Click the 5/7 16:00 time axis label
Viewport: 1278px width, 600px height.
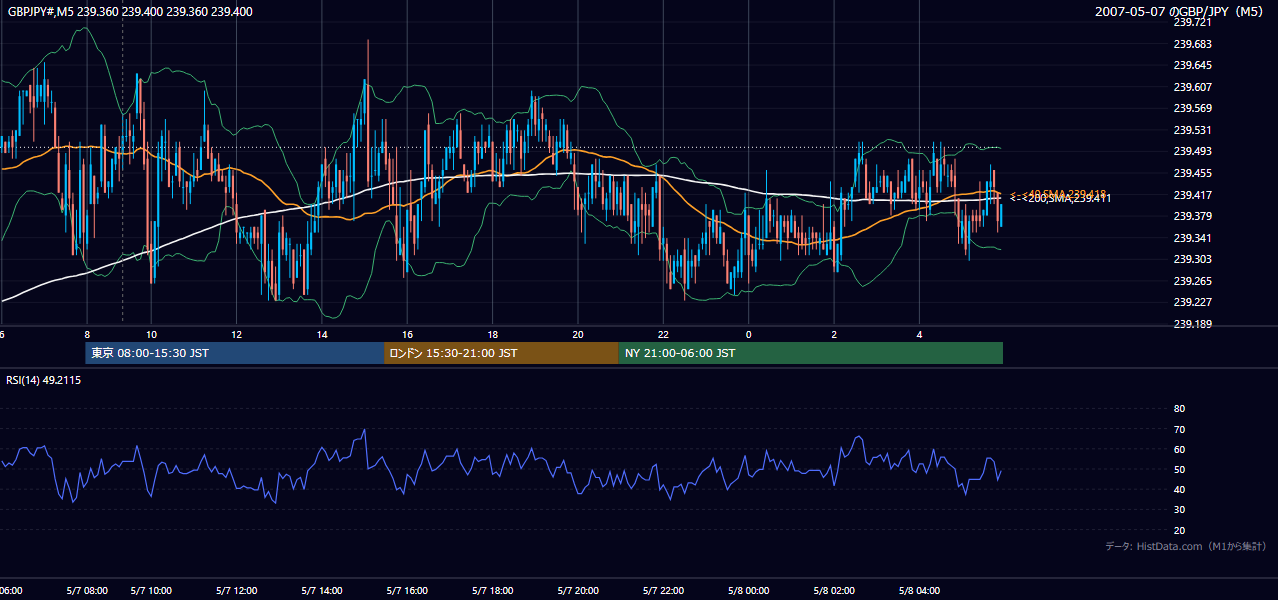[407, 590]
